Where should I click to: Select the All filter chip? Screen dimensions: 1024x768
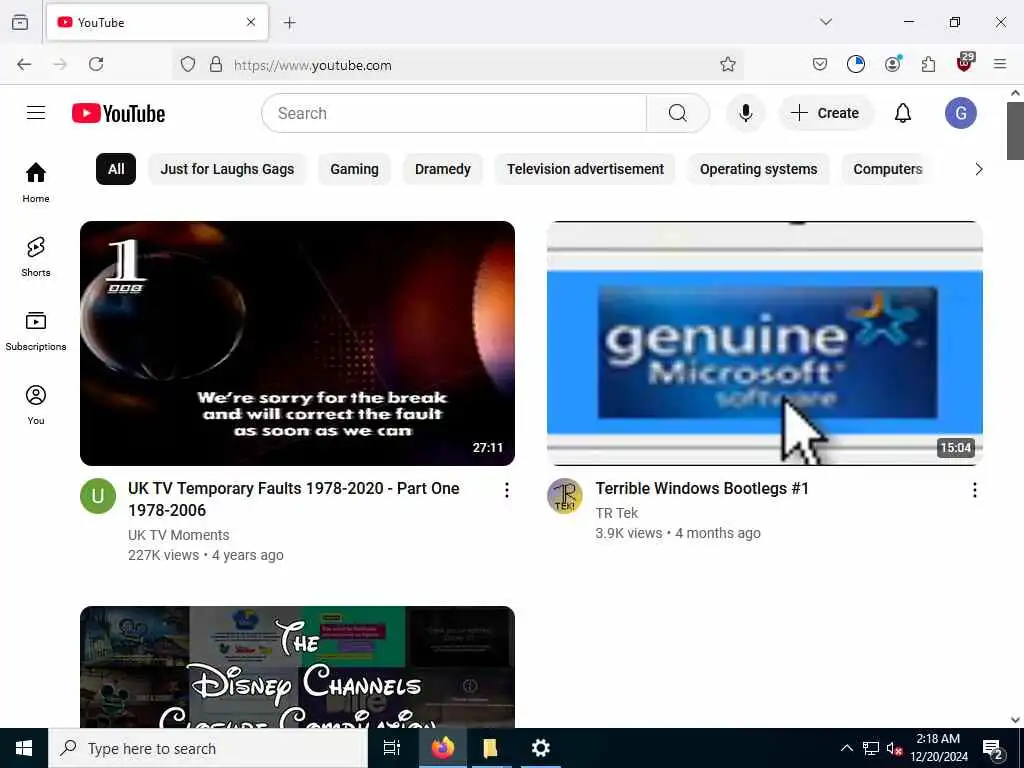[116, 169]
